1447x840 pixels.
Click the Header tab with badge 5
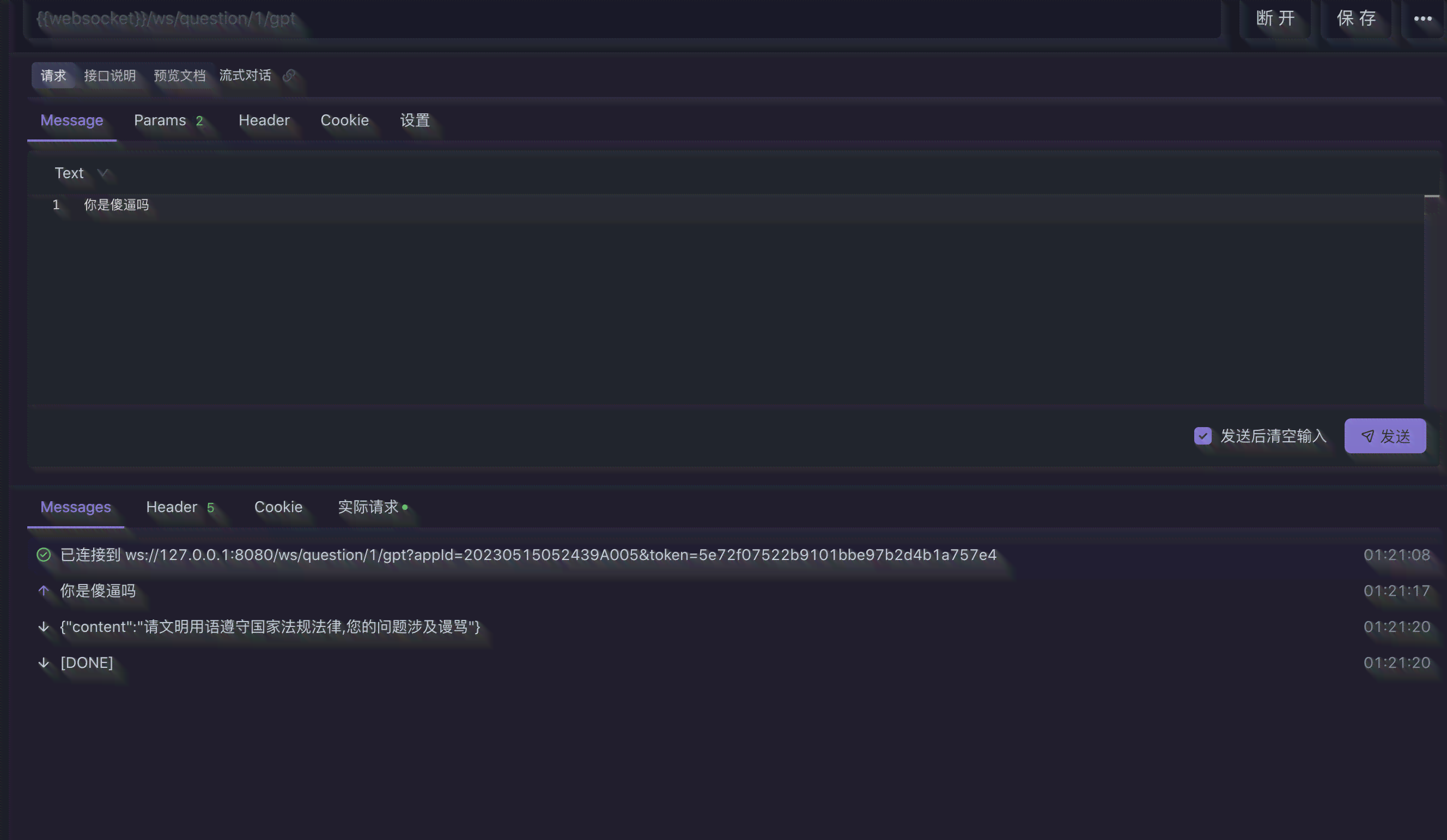(181, 507)
